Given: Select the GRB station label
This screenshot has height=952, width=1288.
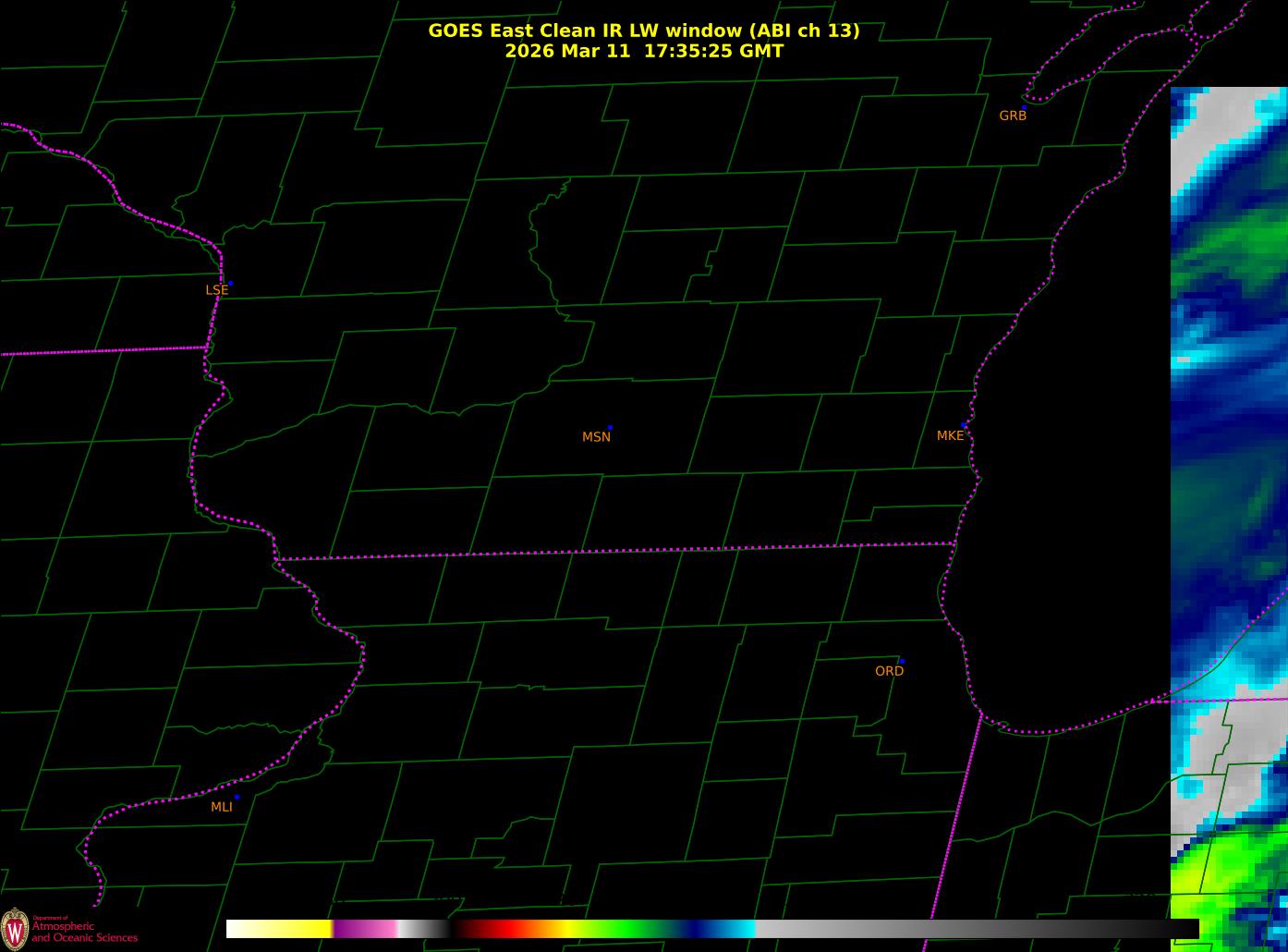Looking at the screenshot, I should [x=1013, y=116].
